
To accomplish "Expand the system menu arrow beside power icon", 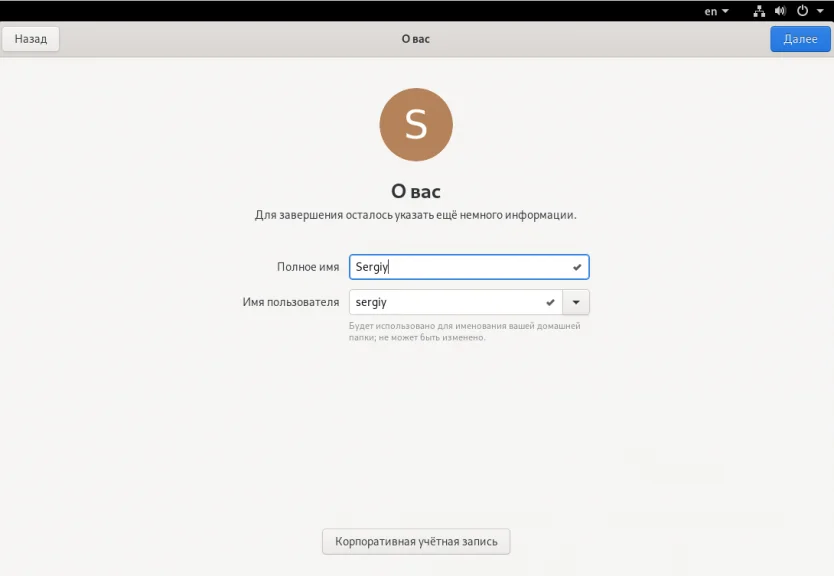I will pyautogui.click(x=820, y=11).
